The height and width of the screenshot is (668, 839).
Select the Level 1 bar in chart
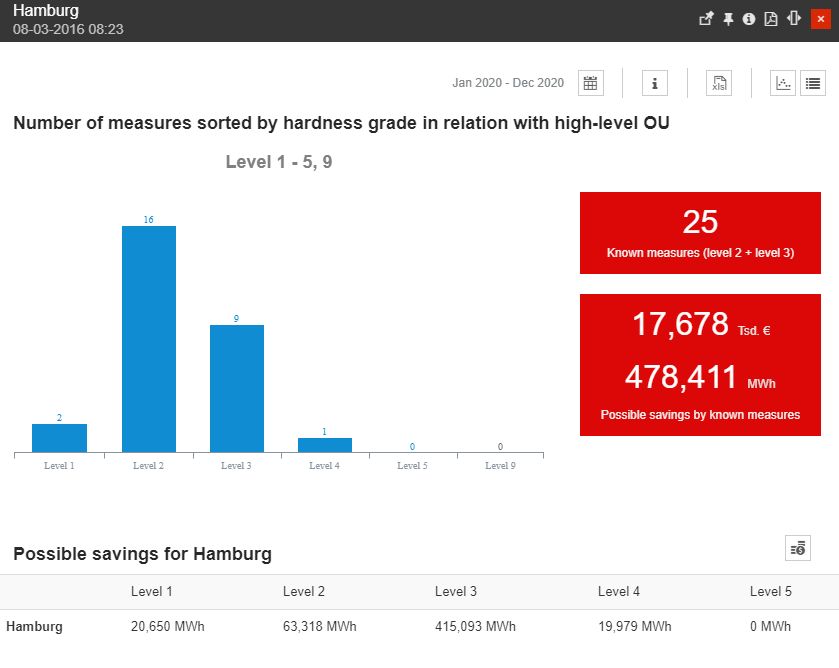pos(59,438)
